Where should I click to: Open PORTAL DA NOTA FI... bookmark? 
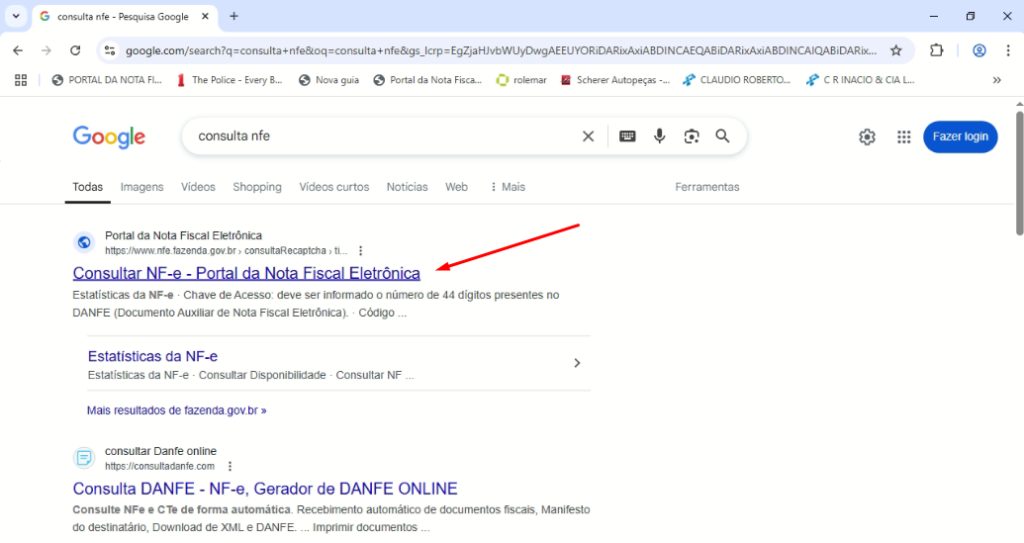[x=106, y=80]
